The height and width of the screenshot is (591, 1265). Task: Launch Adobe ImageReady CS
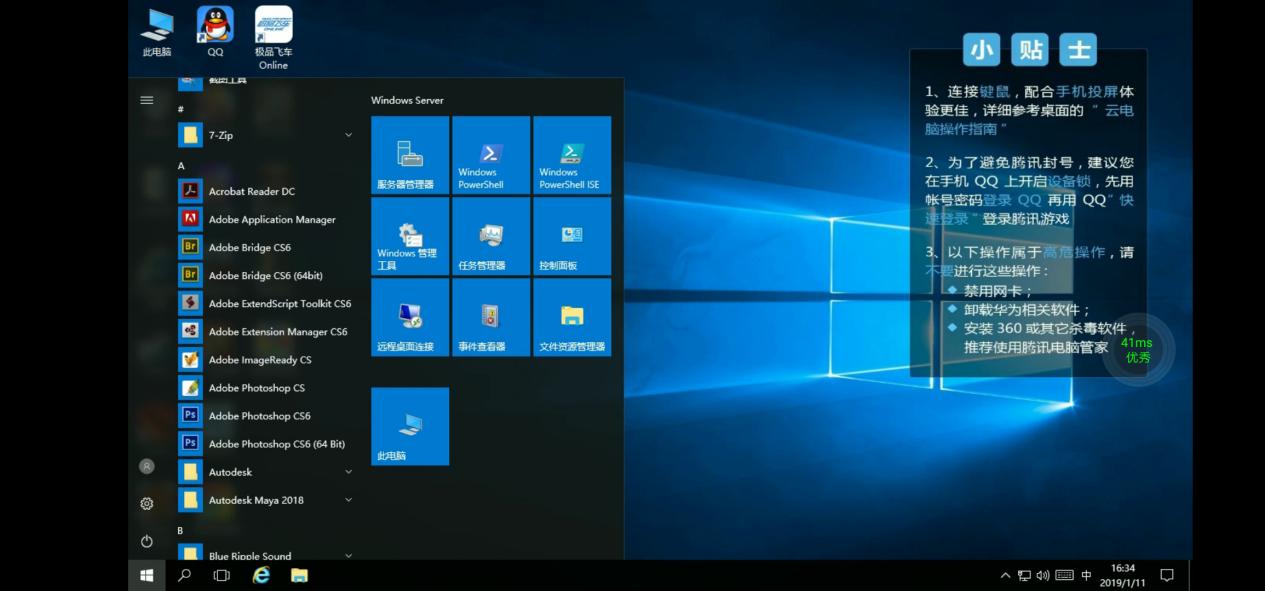[266, 359]
